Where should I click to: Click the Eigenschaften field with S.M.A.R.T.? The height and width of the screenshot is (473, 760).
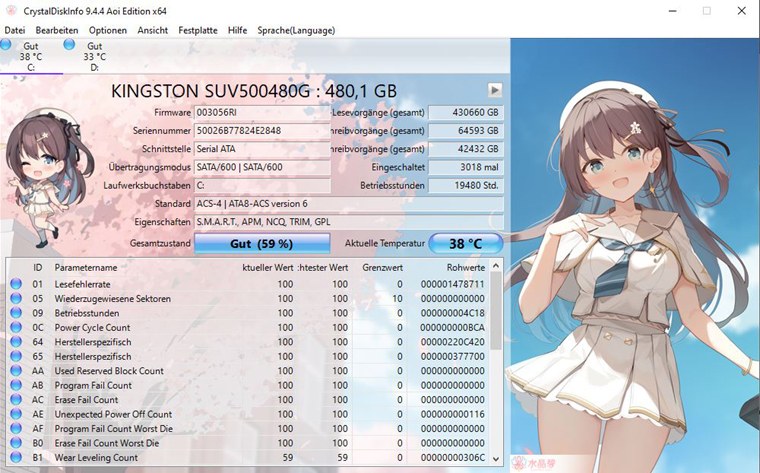[348, 222]
